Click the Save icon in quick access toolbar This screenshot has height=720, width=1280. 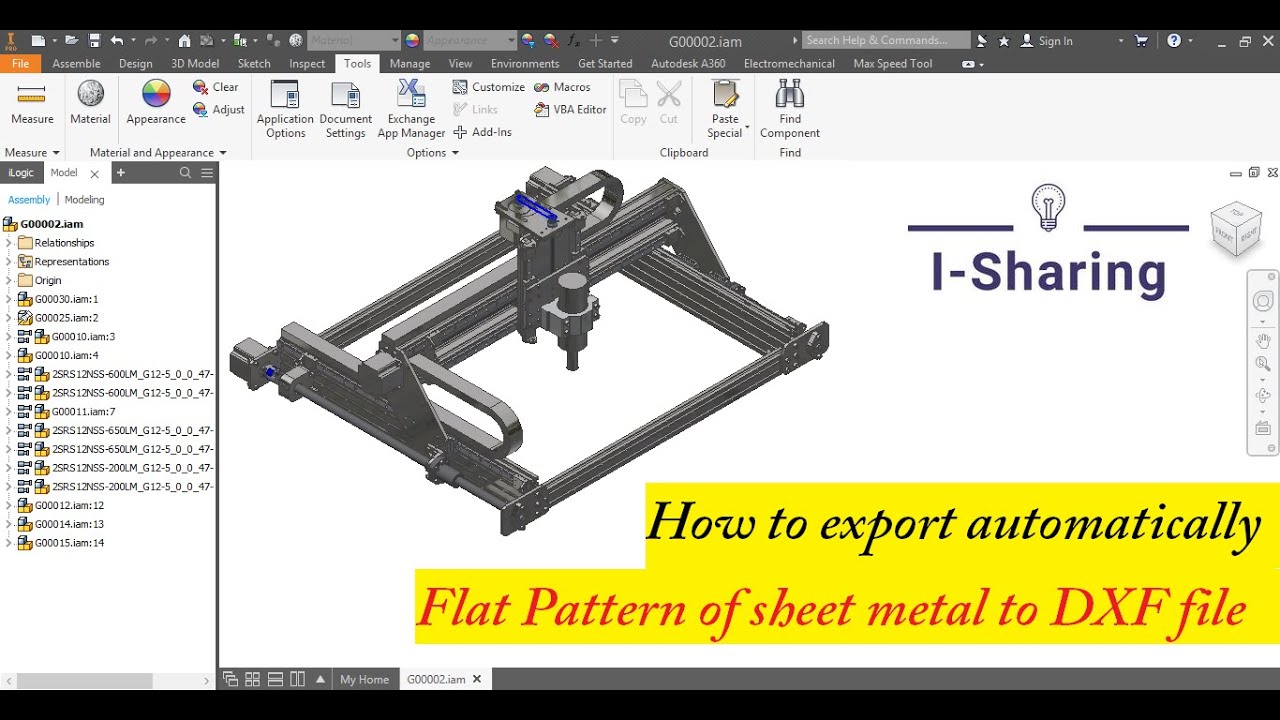[x=94, y=41]
